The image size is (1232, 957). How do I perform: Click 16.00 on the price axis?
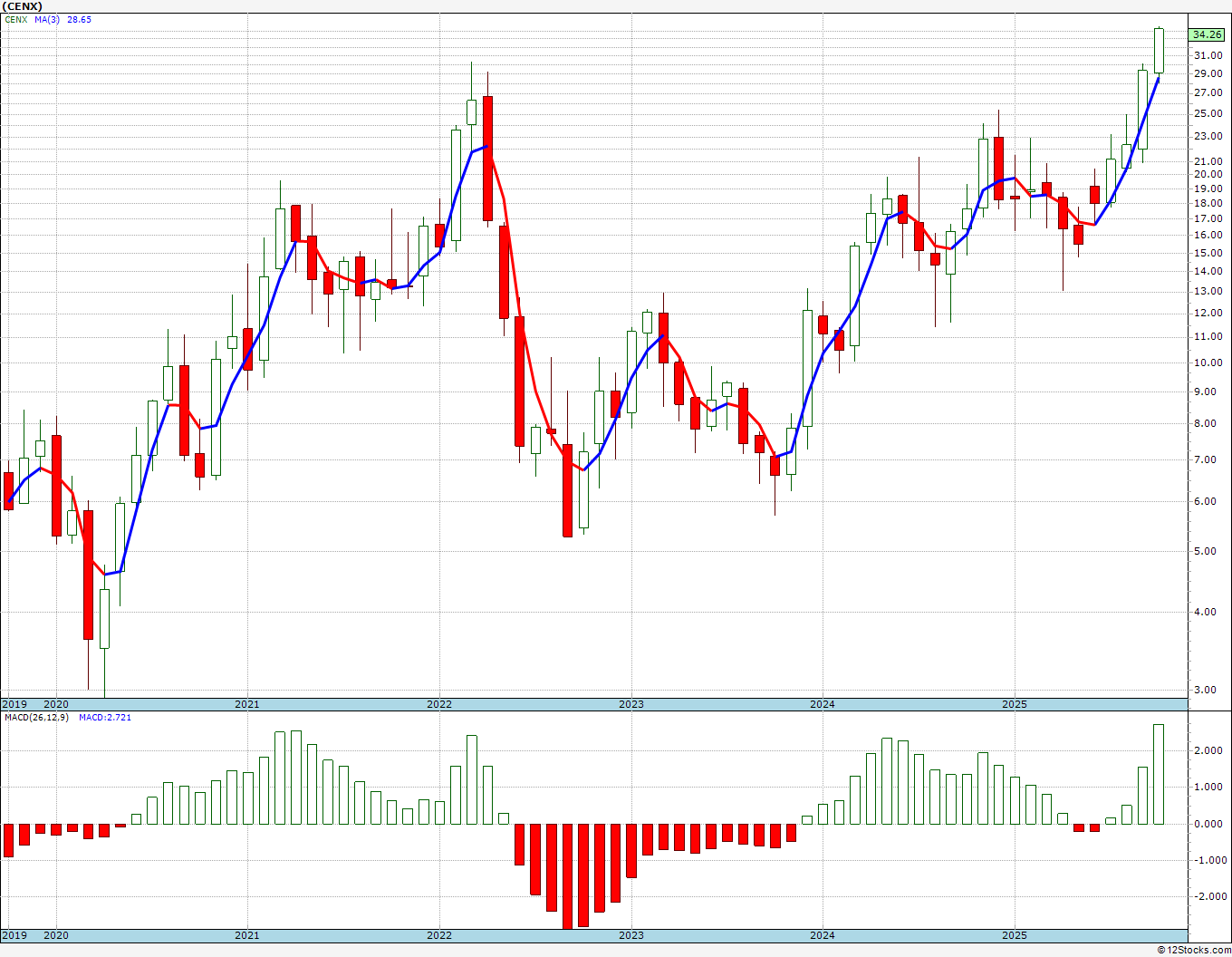pos(1208,235)
